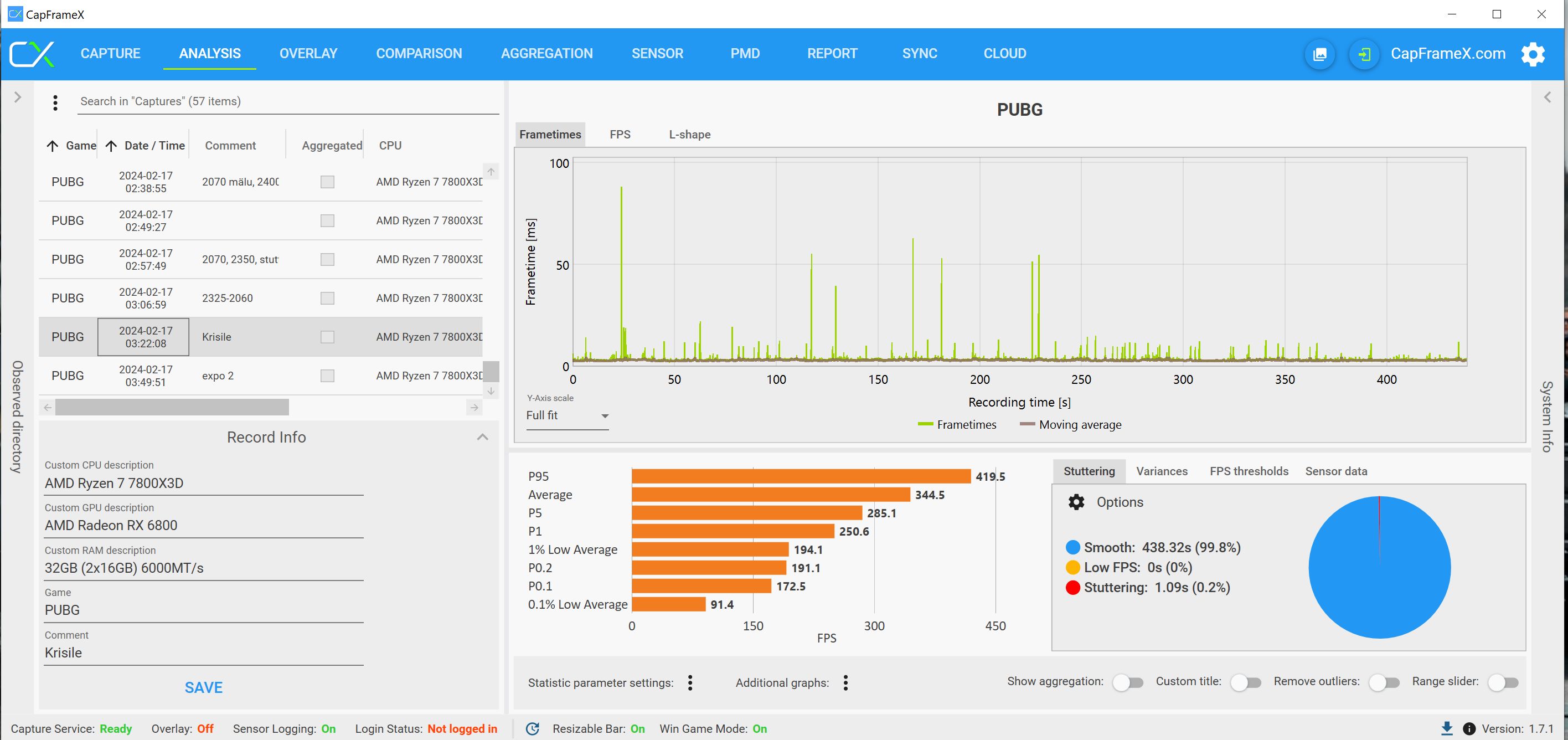Show the L-shape graph tab
The height and width of the screenshot is (740, 1568).
pyautogui.click(x=690, y=135)
